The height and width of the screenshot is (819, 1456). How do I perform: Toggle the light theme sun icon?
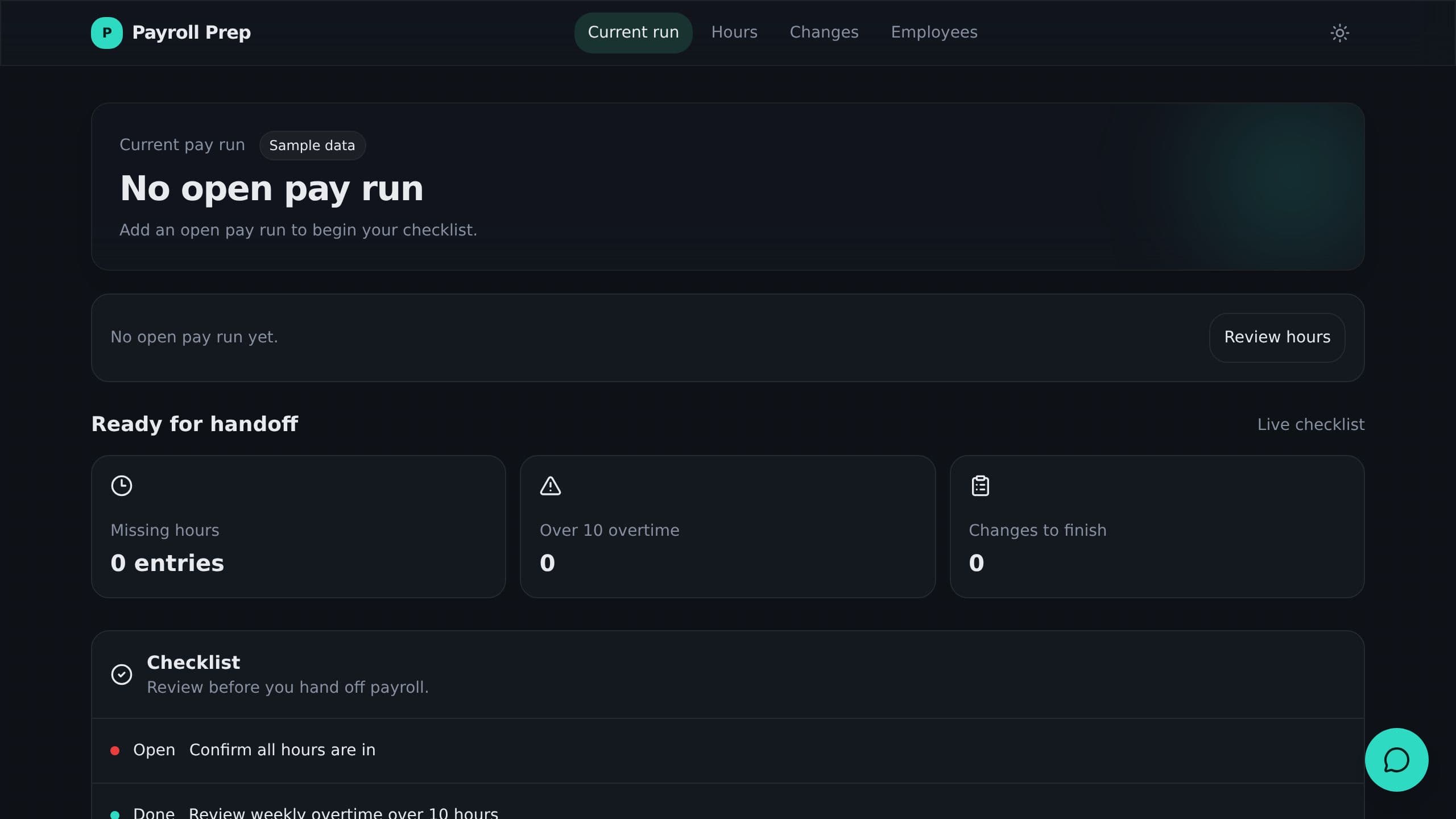(1339, 32)
